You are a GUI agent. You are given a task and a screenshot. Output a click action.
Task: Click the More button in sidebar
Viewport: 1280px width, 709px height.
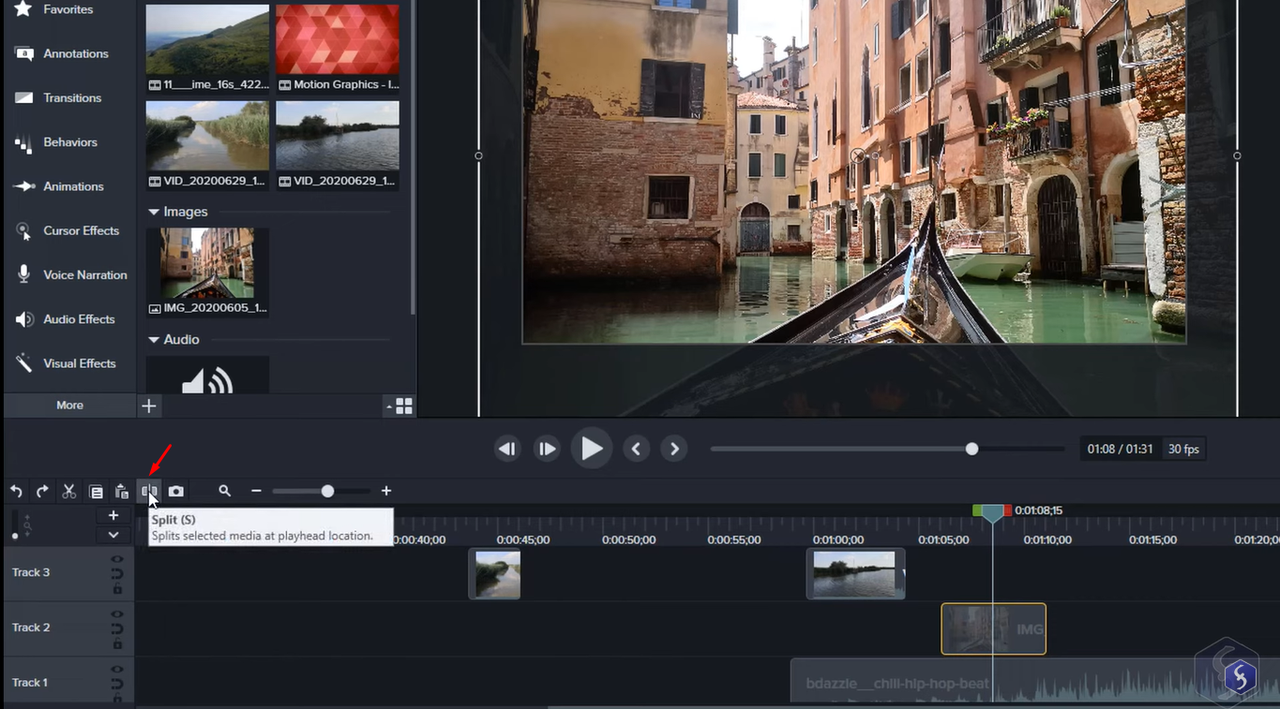pos(69,405)
